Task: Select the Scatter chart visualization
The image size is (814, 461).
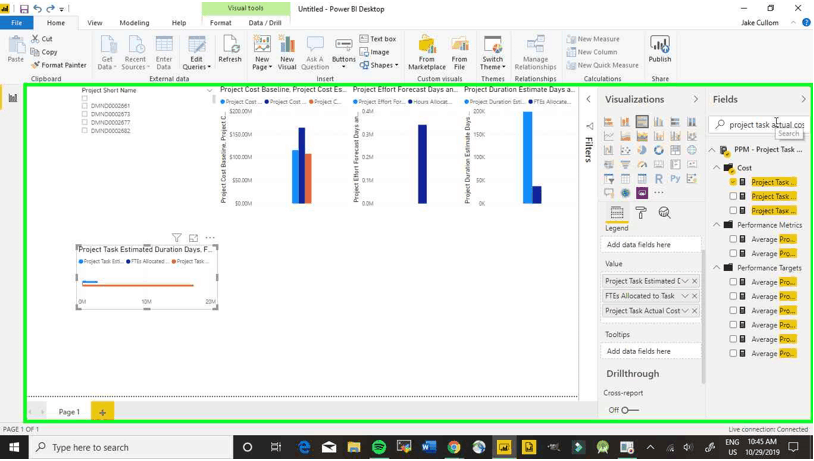Action: click(x=625, y=150)
